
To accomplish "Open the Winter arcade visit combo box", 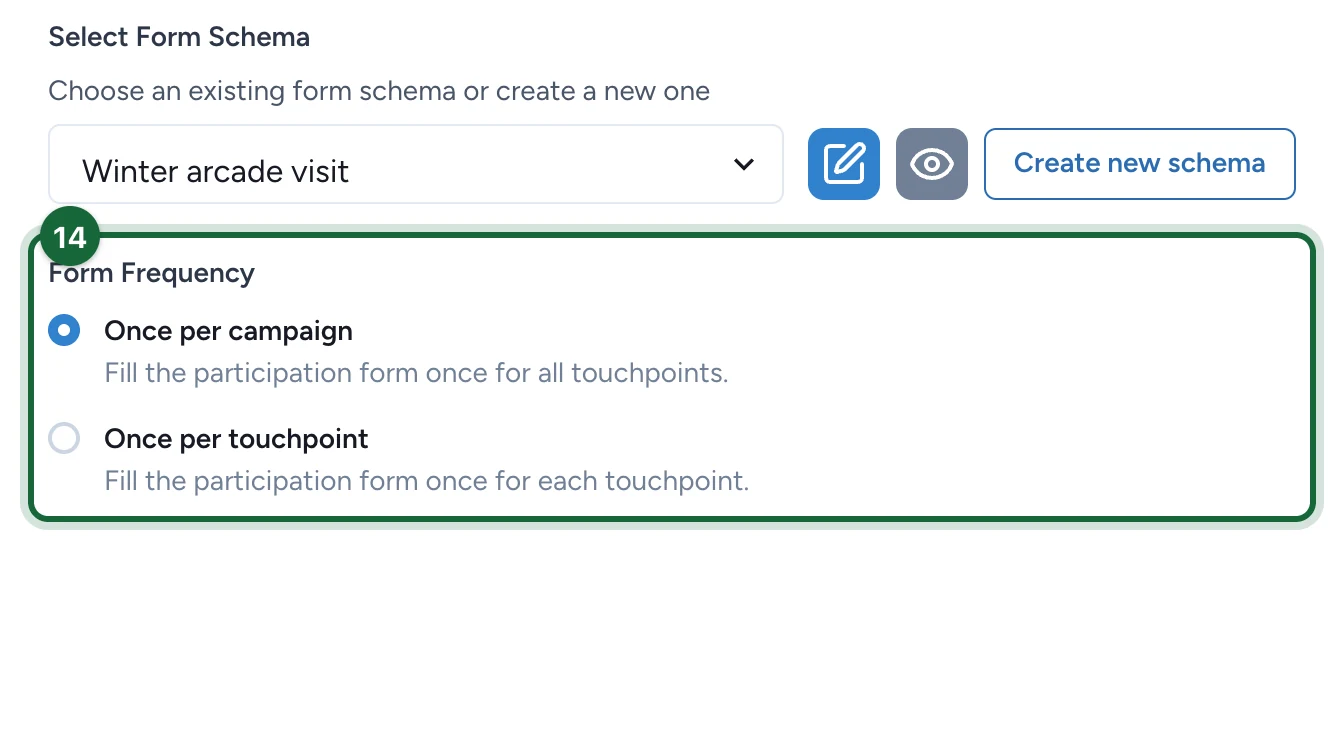I will (x=416, y=164).
